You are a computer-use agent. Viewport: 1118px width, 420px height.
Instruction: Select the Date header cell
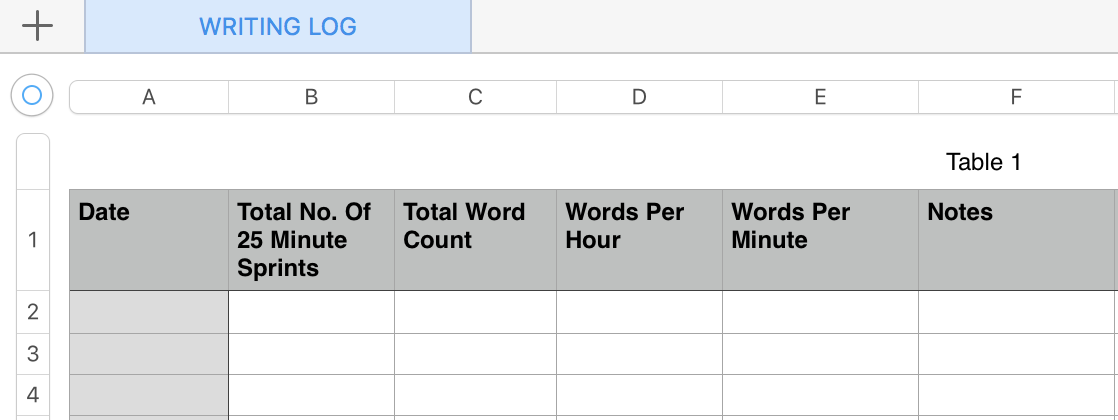(x=149, y=240)
